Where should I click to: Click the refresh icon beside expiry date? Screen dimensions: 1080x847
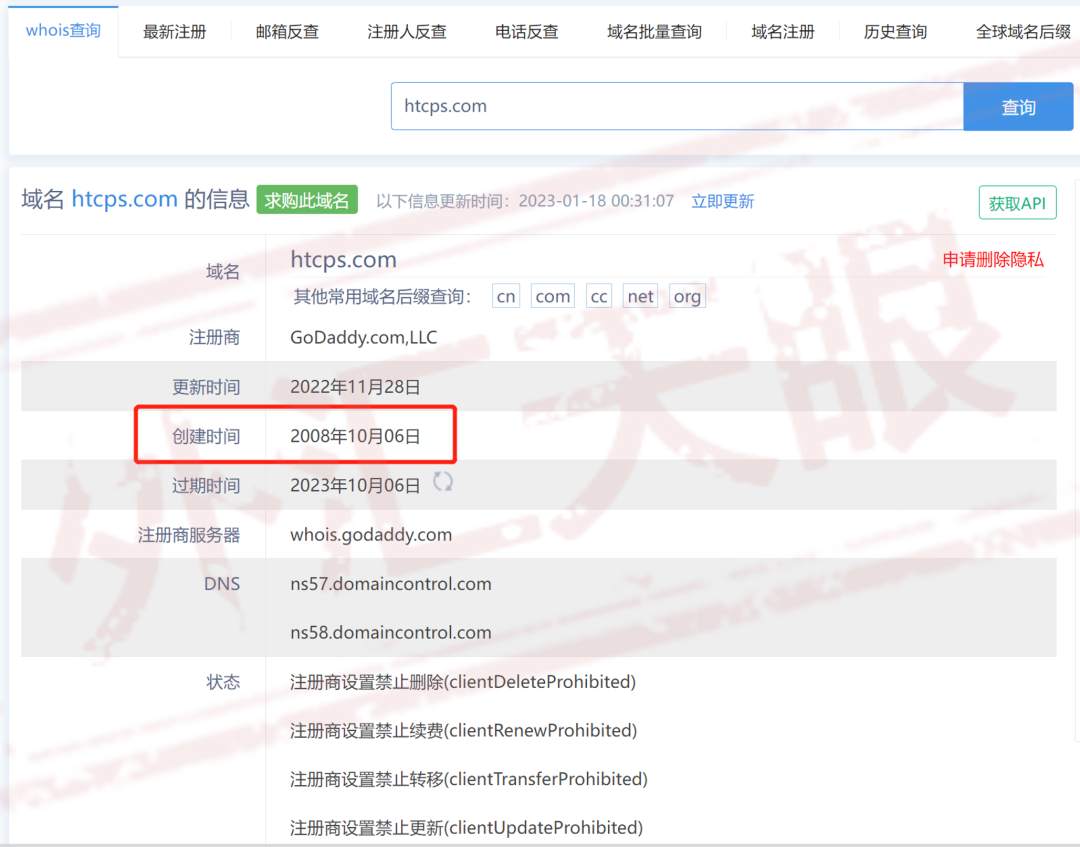click(x=441, y=484)
